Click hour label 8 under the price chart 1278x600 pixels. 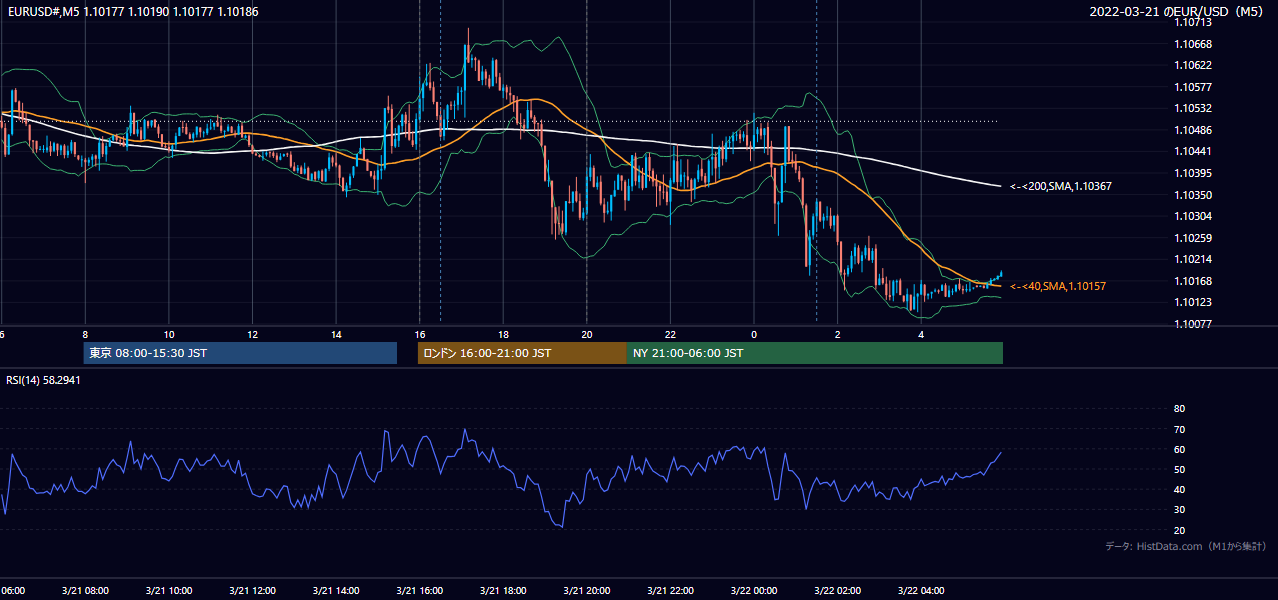point(85,335)
